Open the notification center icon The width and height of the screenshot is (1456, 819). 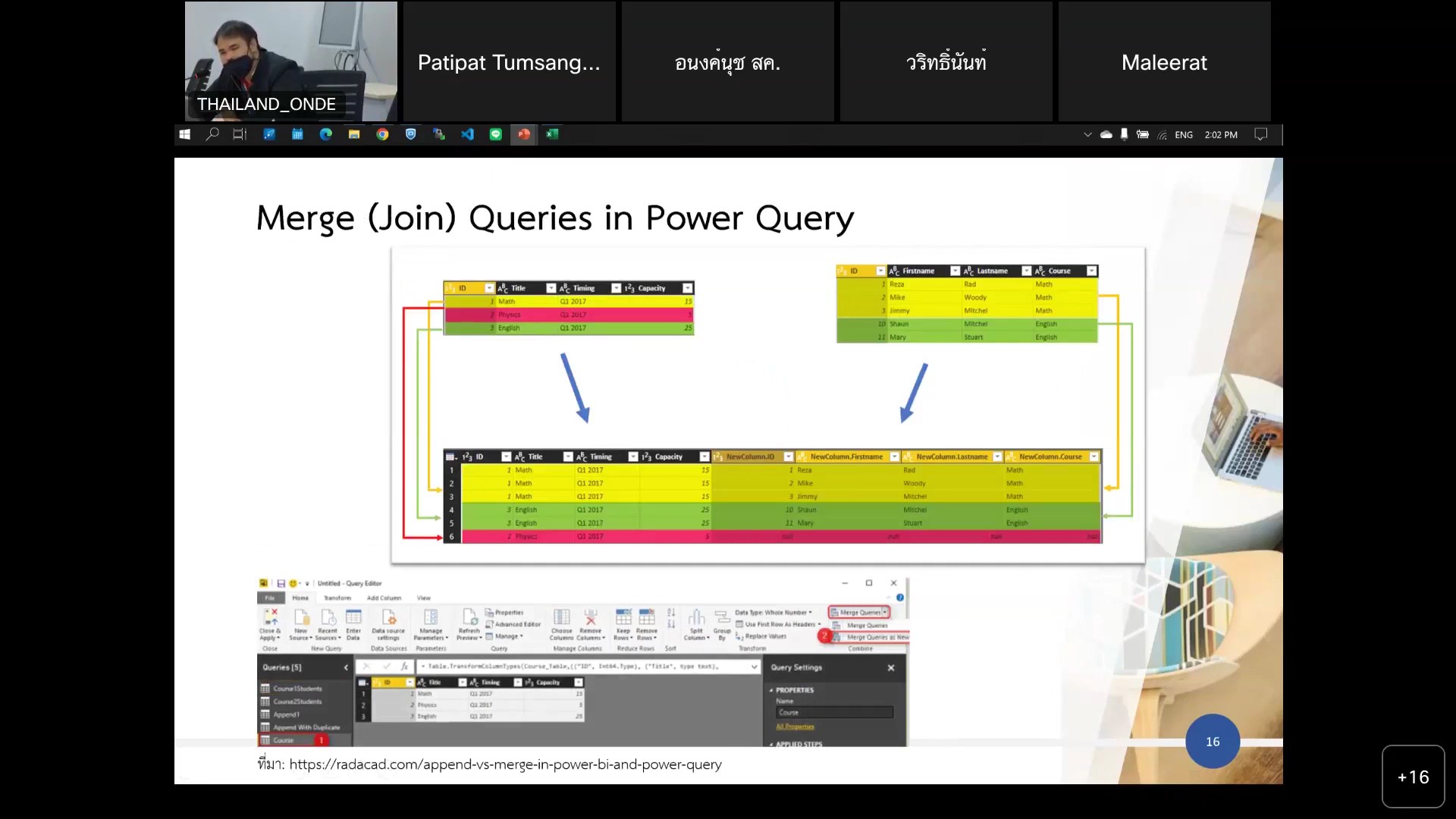coord(1260,134)
